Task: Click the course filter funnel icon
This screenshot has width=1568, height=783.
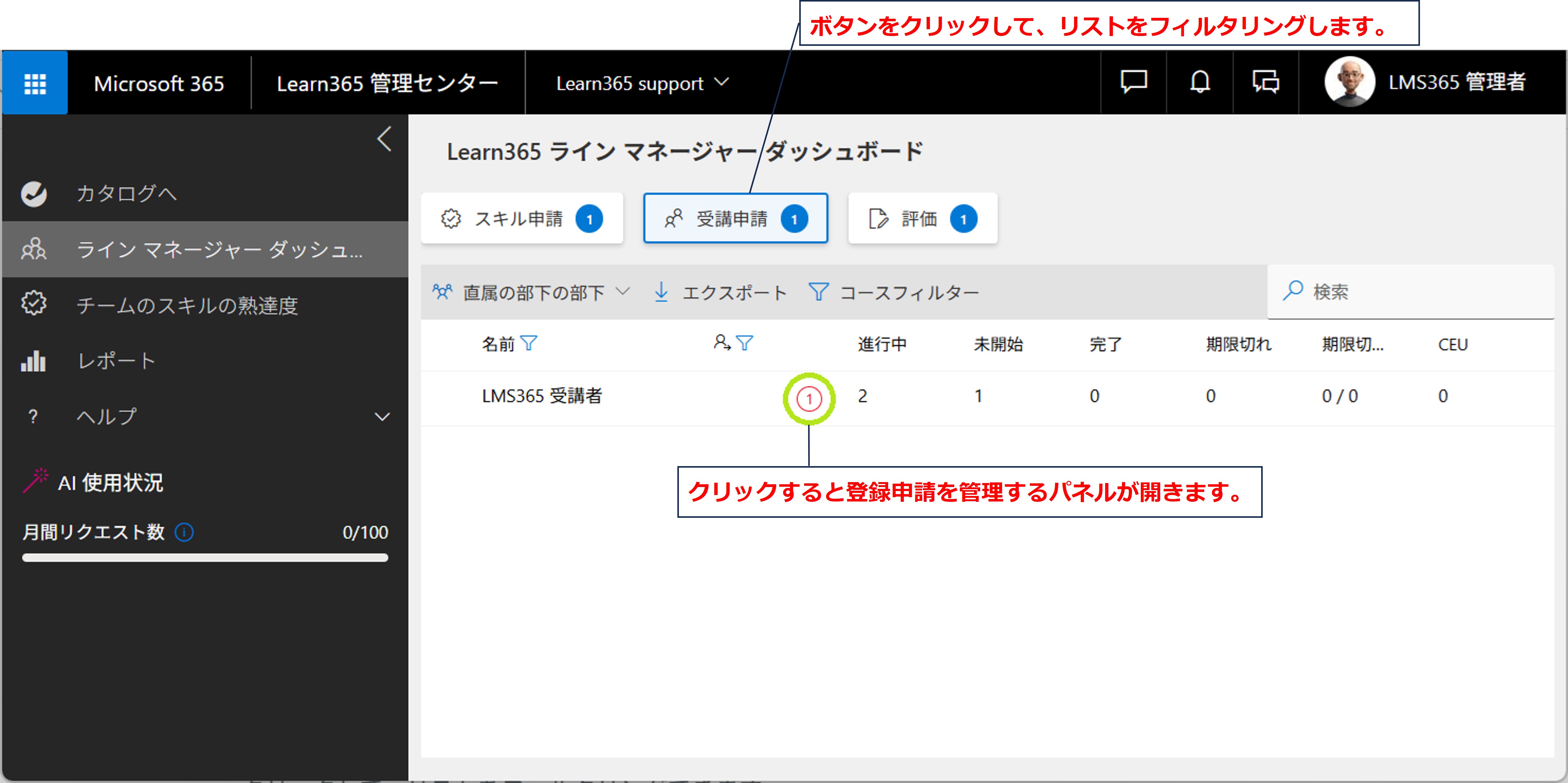Action: point(818,292)
